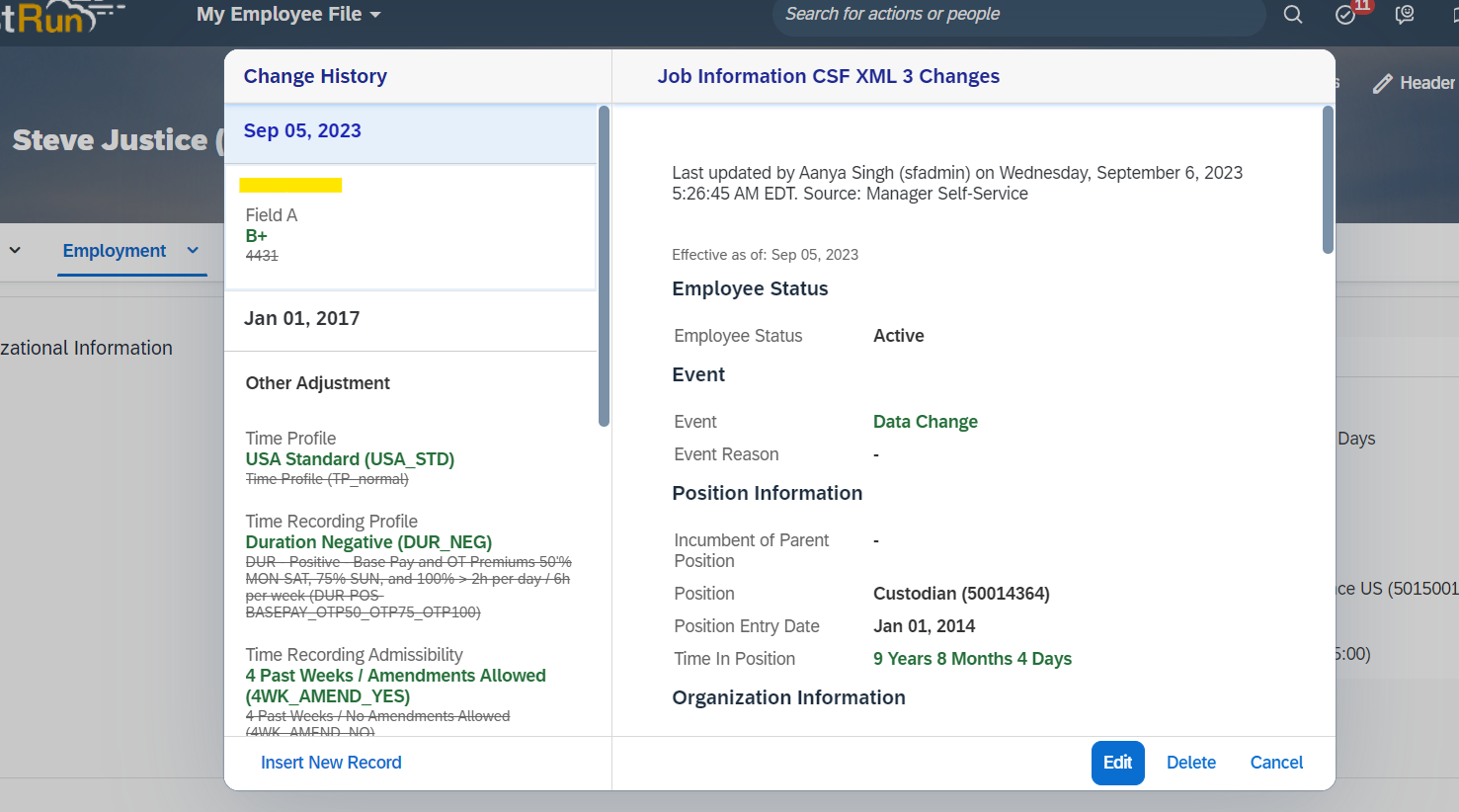Screen dimensions: 1459x812
Task: Click the Change History list scrollbar
Action: tap(604, 267)
